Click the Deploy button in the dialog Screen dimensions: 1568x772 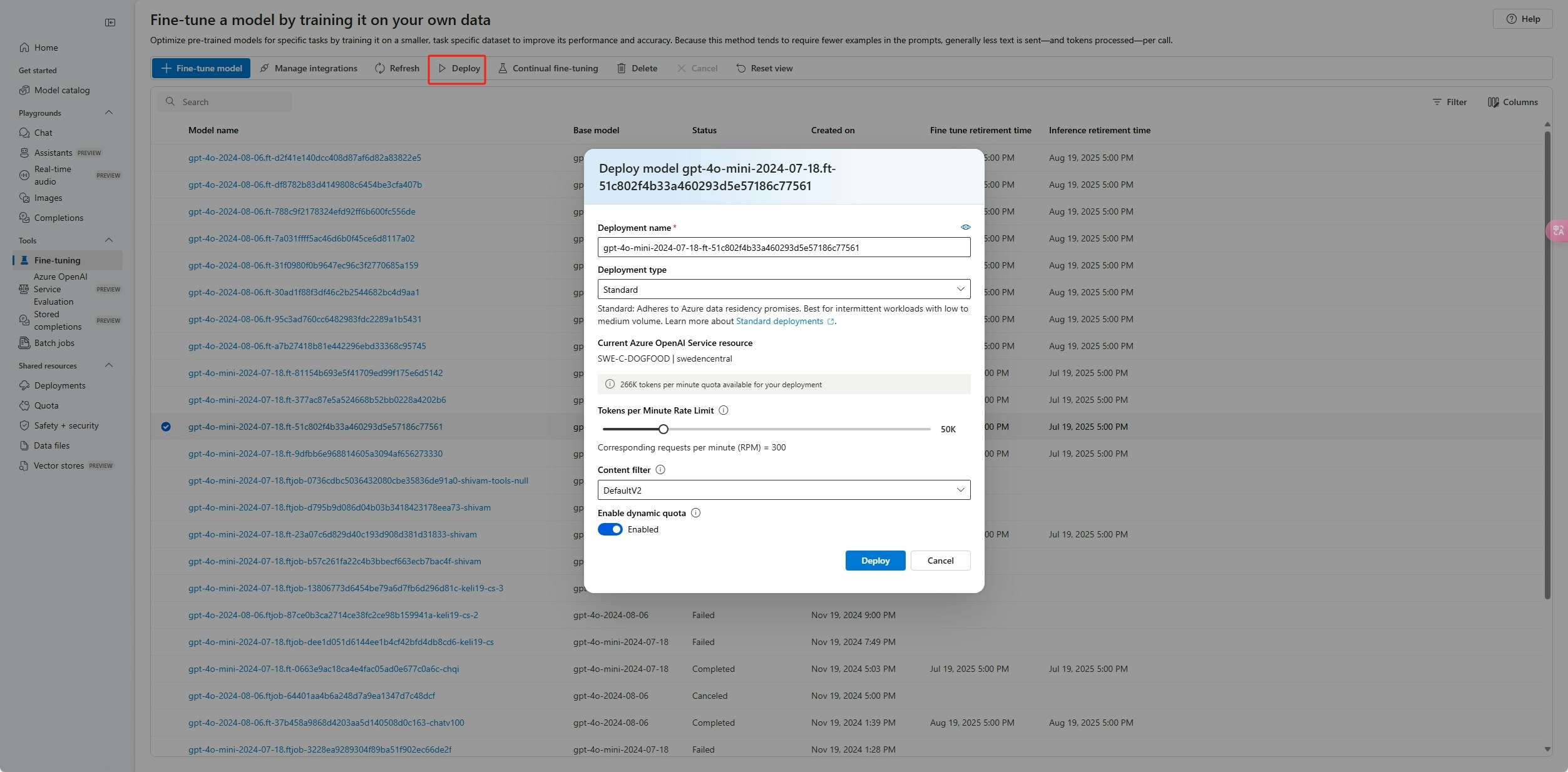(x=874, y=561)
